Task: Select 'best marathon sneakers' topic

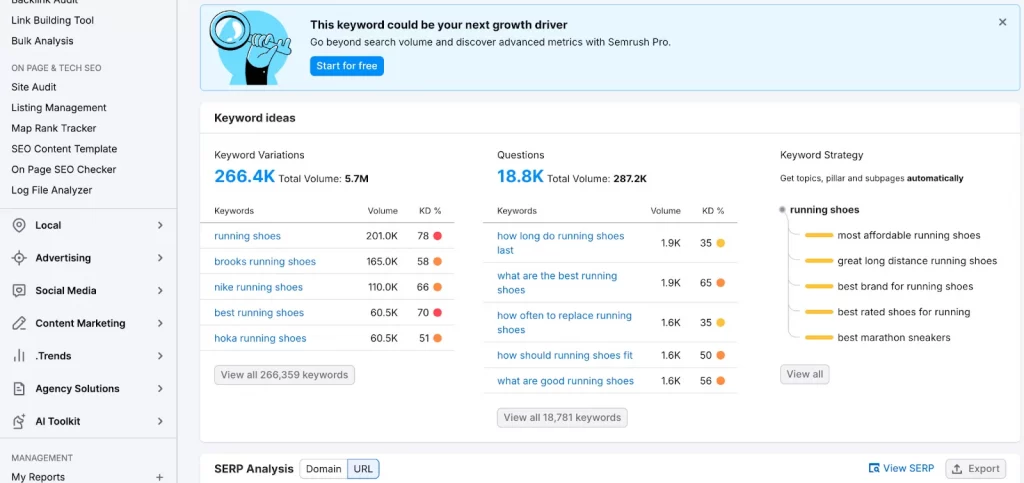Action: 894,337
